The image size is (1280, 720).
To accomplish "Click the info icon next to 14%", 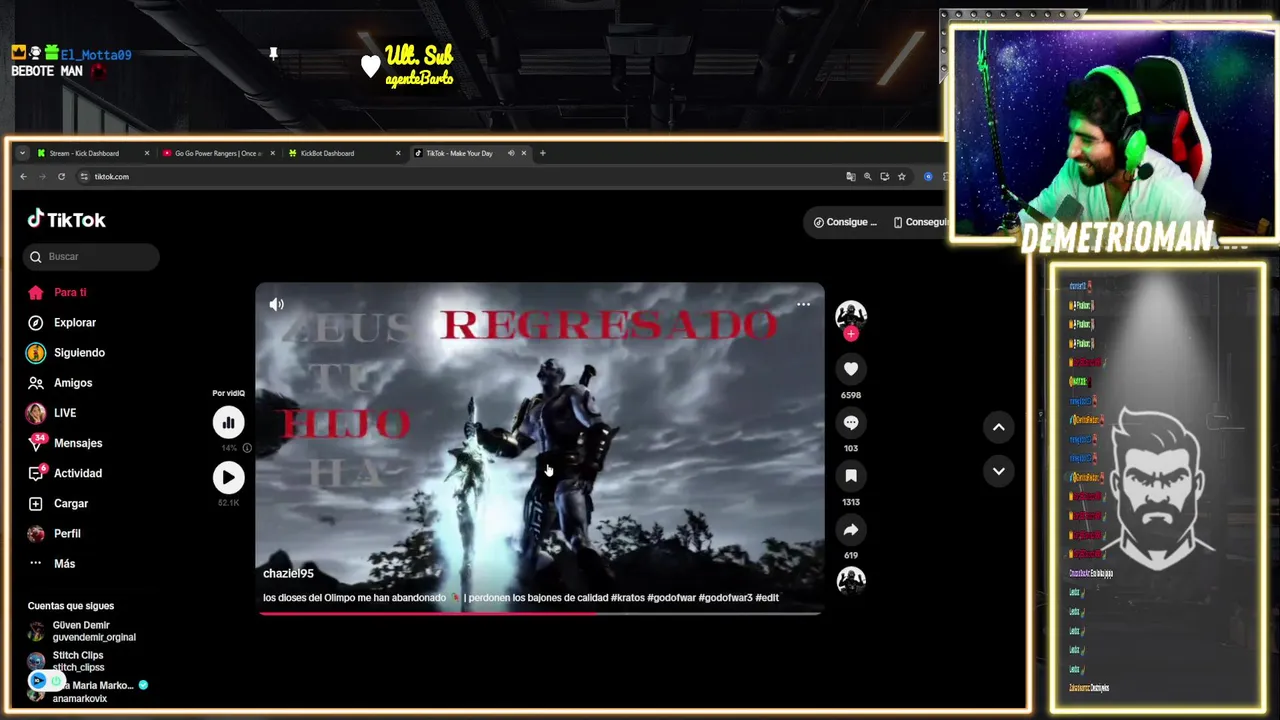I will click(x=247, y=448).
